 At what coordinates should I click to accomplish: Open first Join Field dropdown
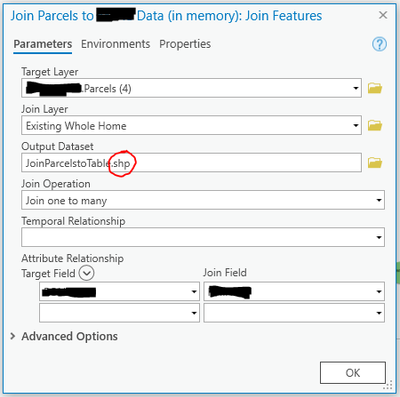294,292
